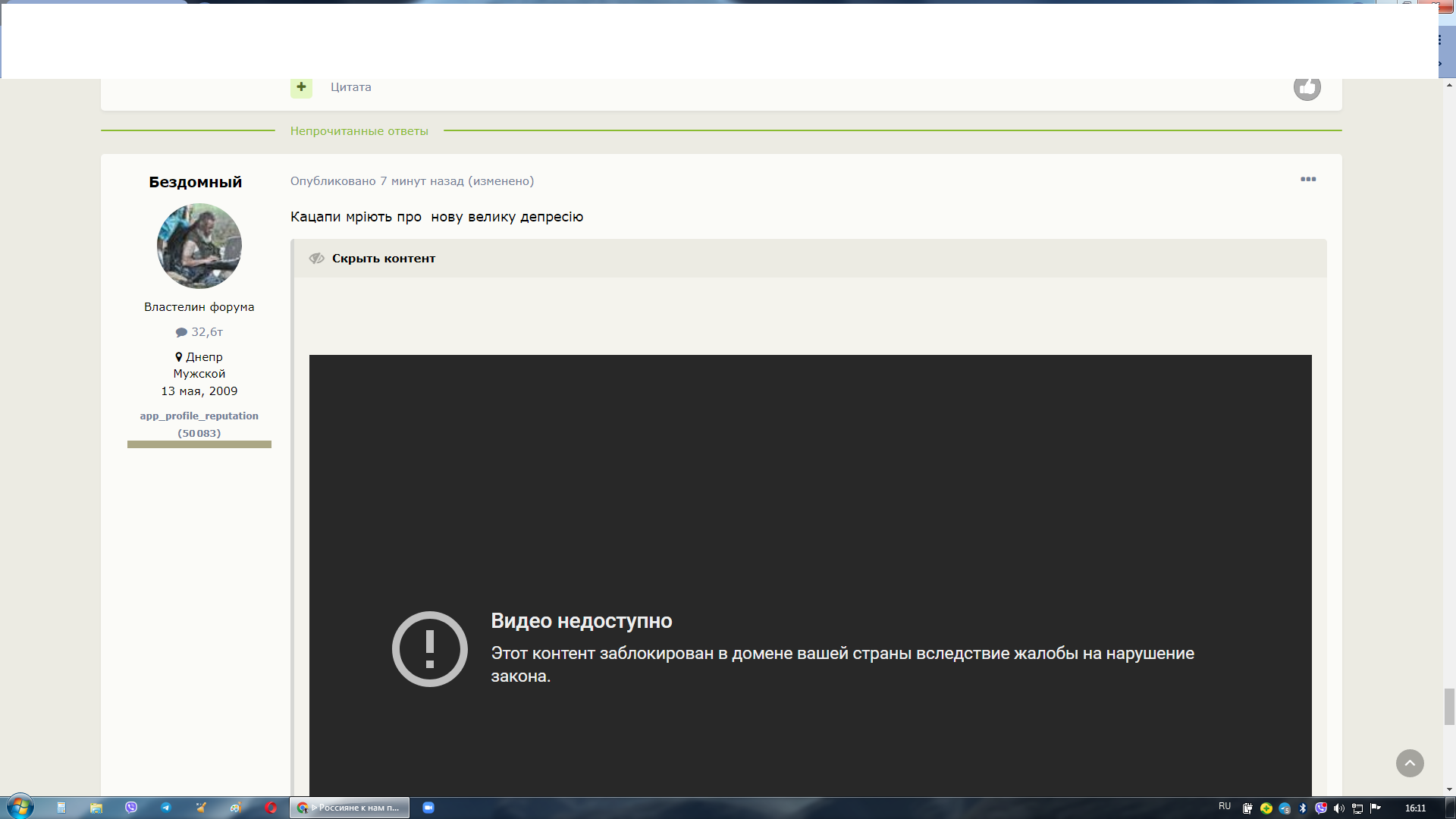This screenshot has height=819, width=1456.
Task: Click Бездомный's avatar picture
Action: [x=199, y=246]
